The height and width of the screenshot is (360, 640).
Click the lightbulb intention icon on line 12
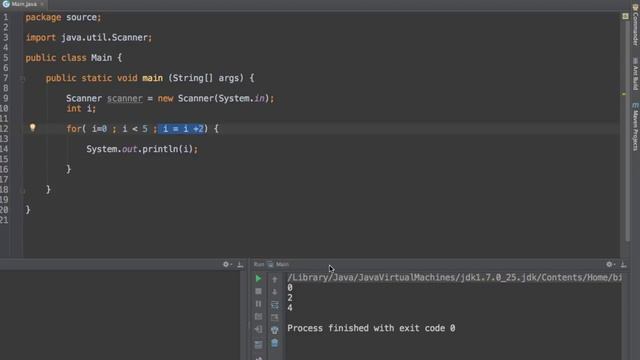(x=33, y=128)
